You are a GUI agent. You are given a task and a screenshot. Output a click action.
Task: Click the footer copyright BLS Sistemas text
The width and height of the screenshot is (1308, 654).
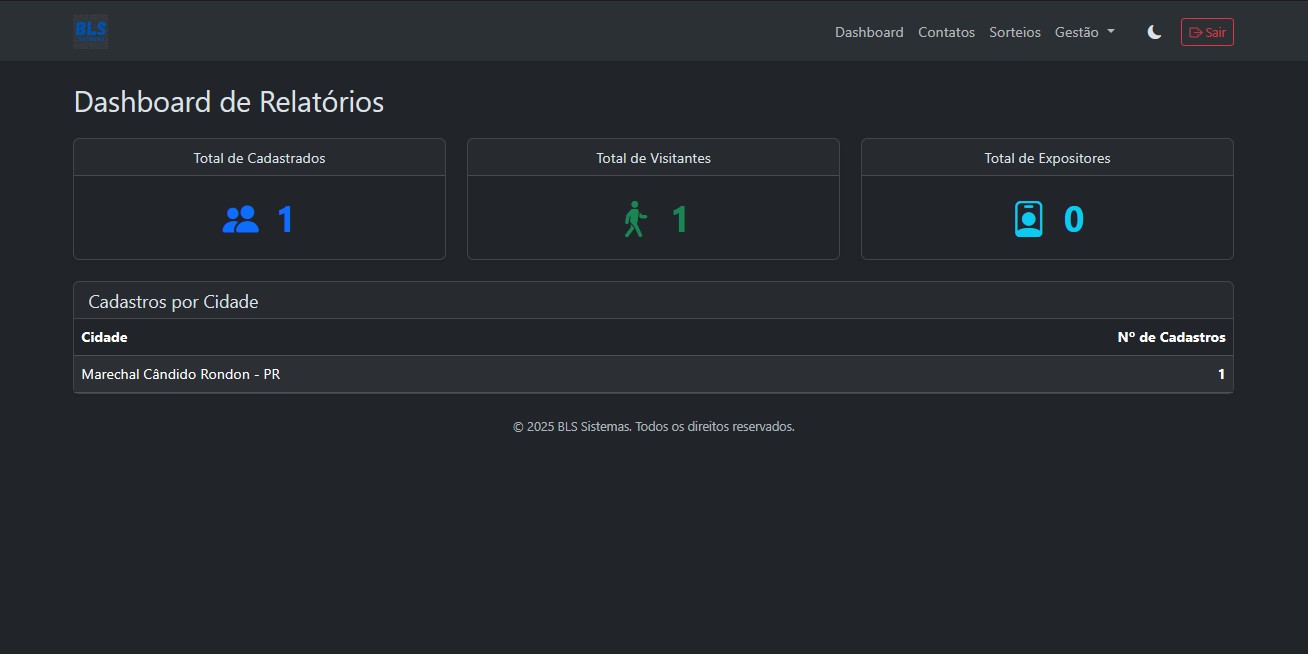pos(653,426)
